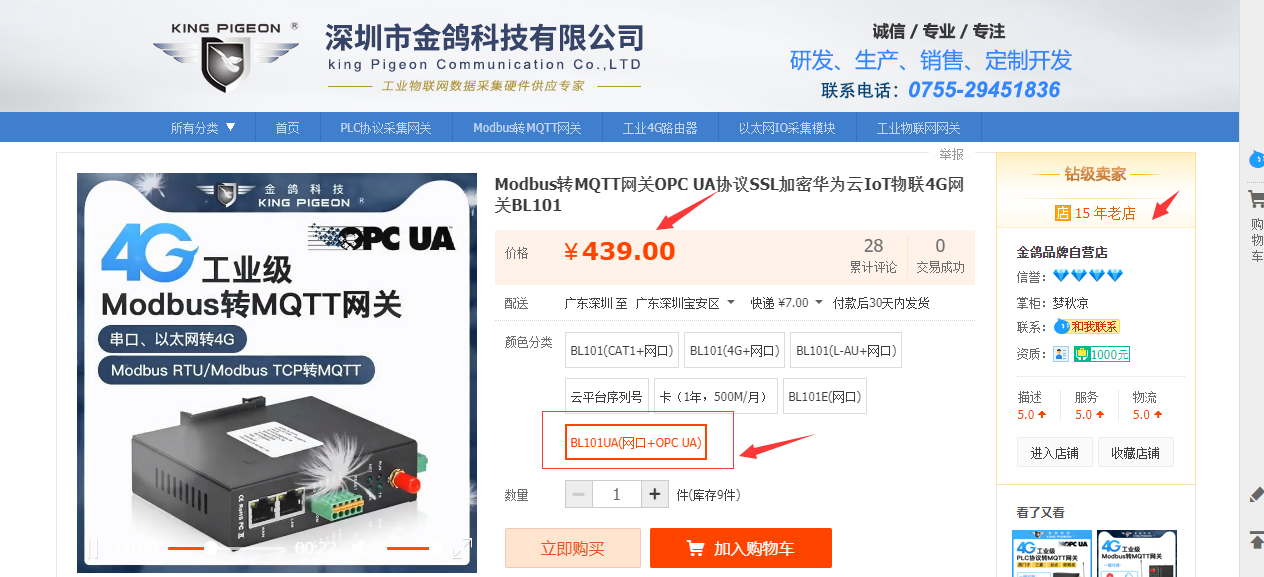Click the pencil feedback sidebar icon

click(1257, 494)
